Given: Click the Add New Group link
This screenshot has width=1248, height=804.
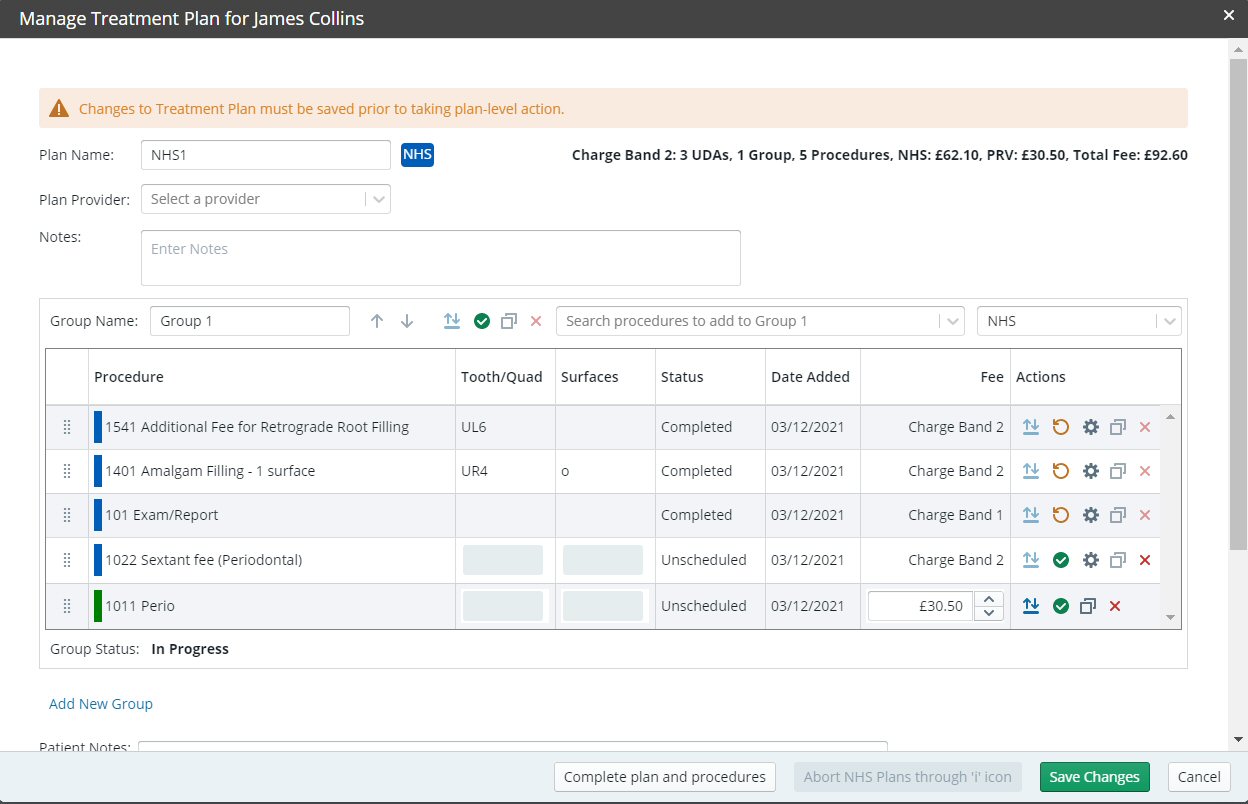Looking at the screenshot, I should click(101, 704).
